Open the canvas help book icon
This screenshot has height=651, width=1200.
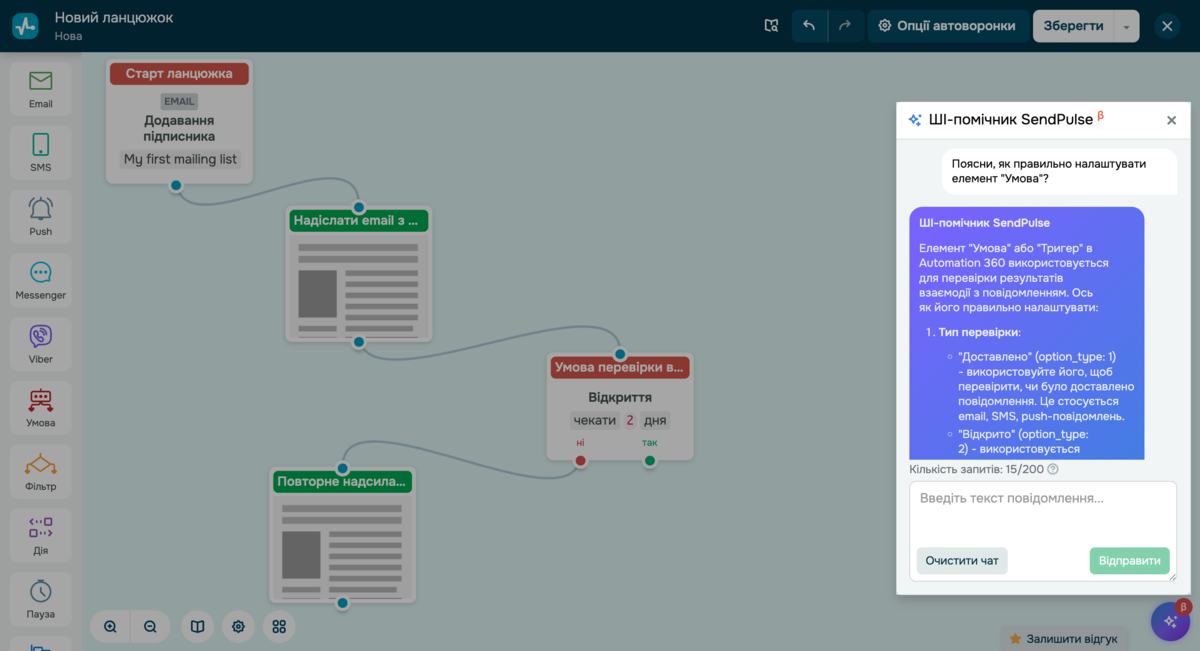pyautogui.click(x=198, y=627)
